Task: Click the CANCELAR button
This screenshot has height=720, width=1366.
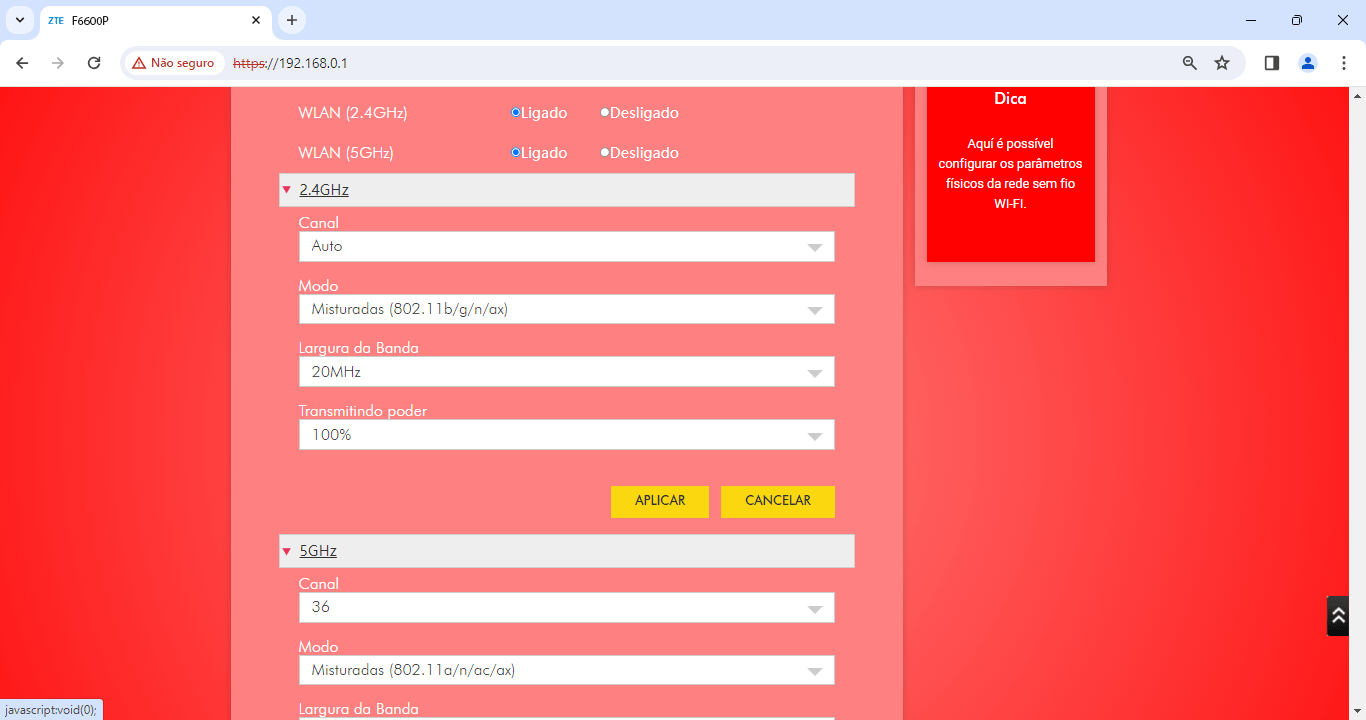Action: (x=778, y=501)
